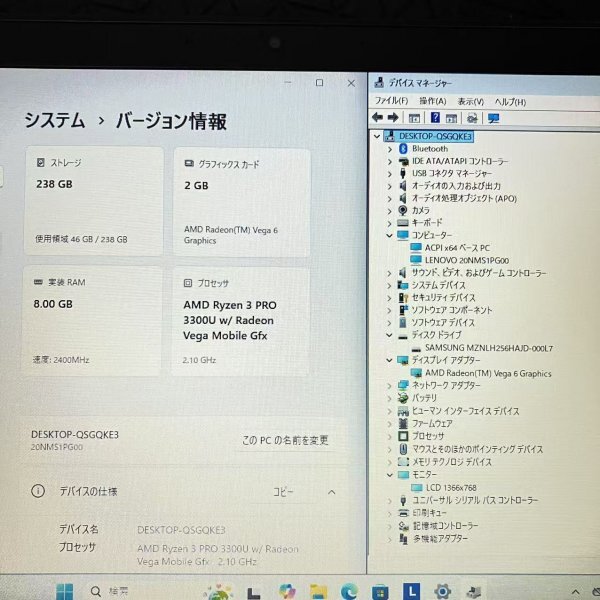
Task: Select ソフトウェア コンポーネント row
Action: 452,310
